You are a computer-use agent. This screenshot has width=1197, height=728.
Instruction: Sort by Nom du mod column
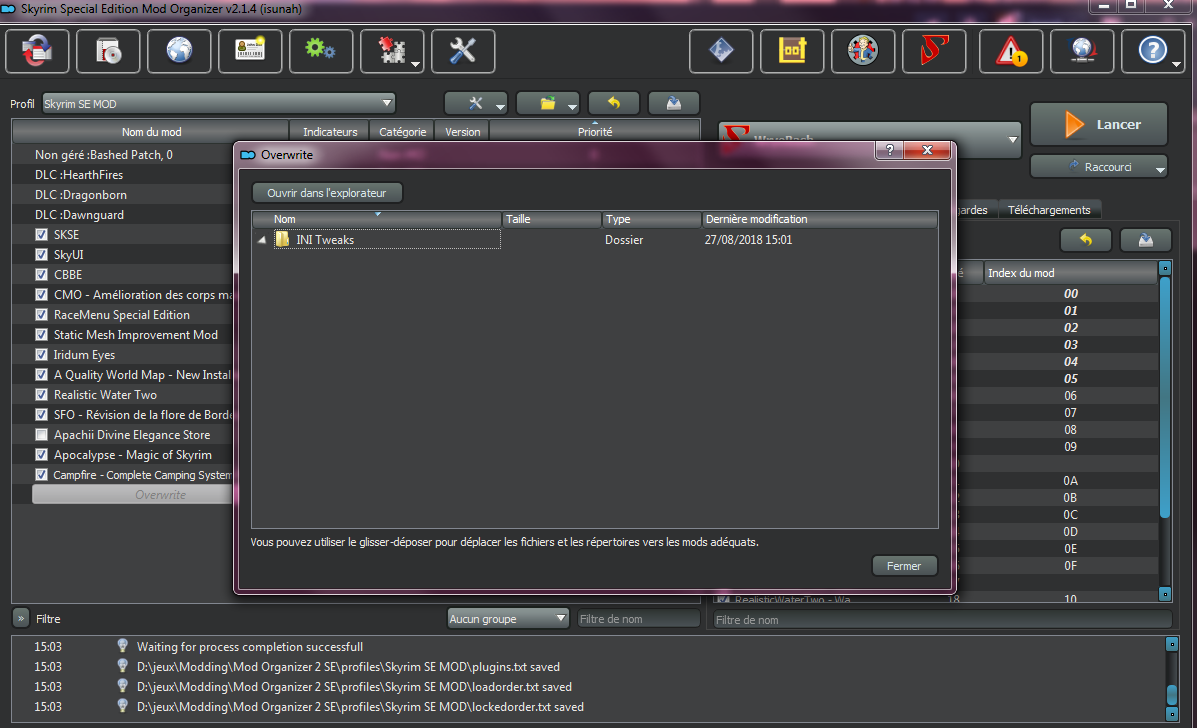[151, 131]
